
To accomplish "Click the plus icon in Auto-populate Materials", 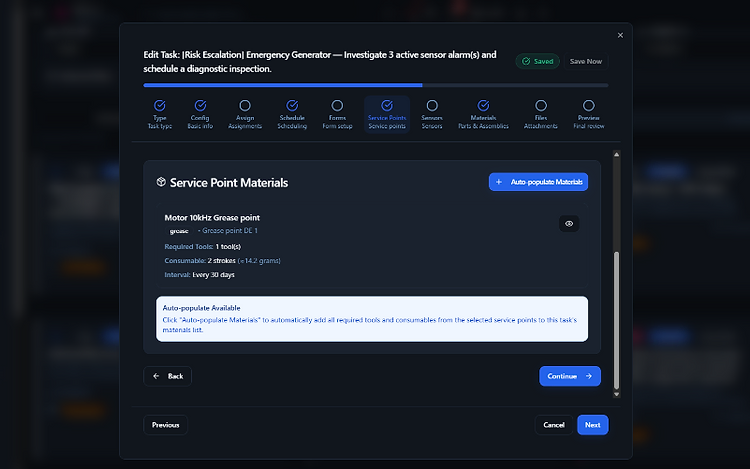I will 499,182.
